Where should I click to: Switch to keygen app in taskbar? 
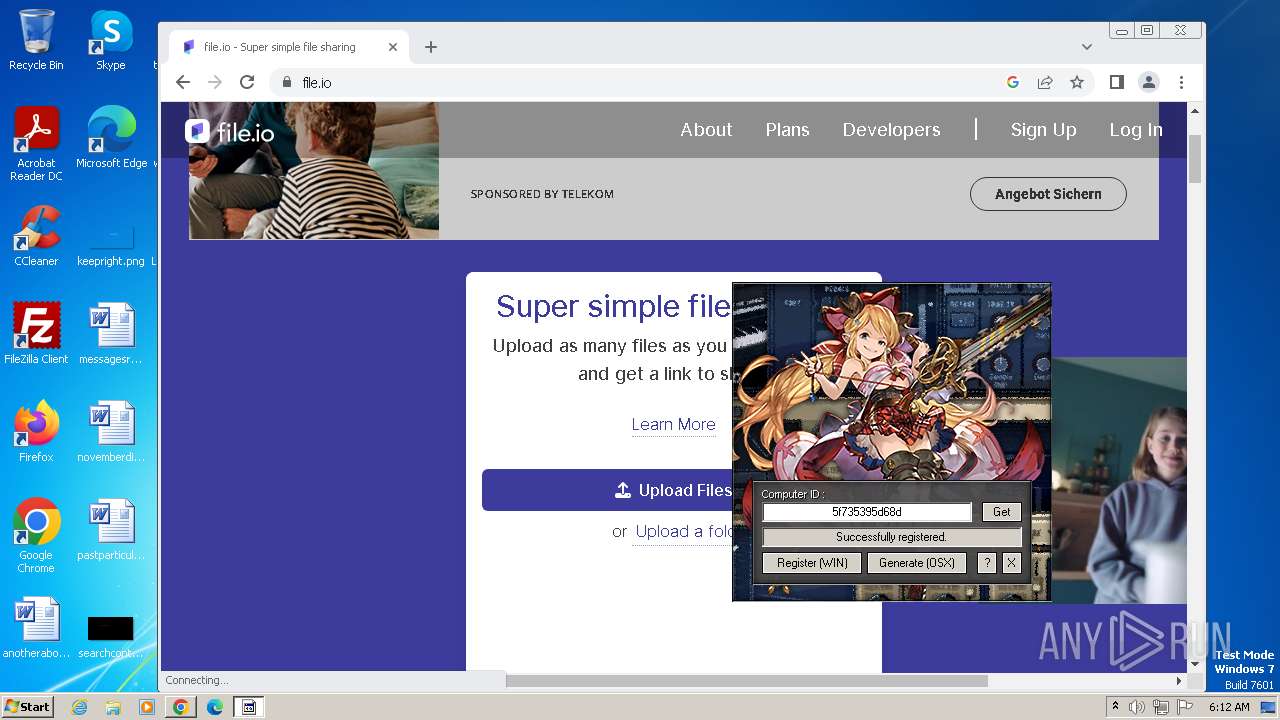point(249,707)
